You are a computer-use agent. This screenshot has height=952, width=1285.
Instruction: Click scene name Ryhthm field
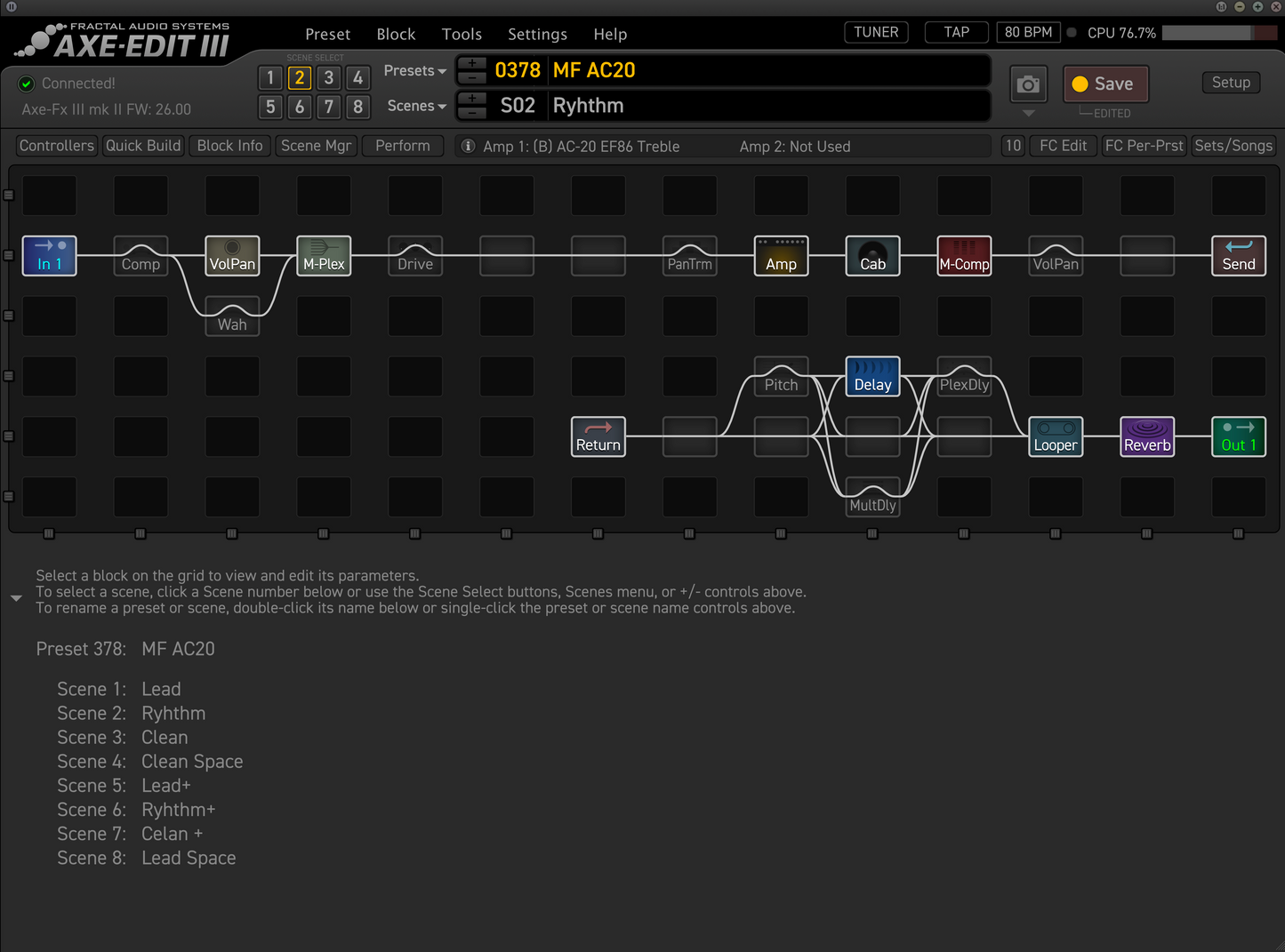(x=768, y=106)
